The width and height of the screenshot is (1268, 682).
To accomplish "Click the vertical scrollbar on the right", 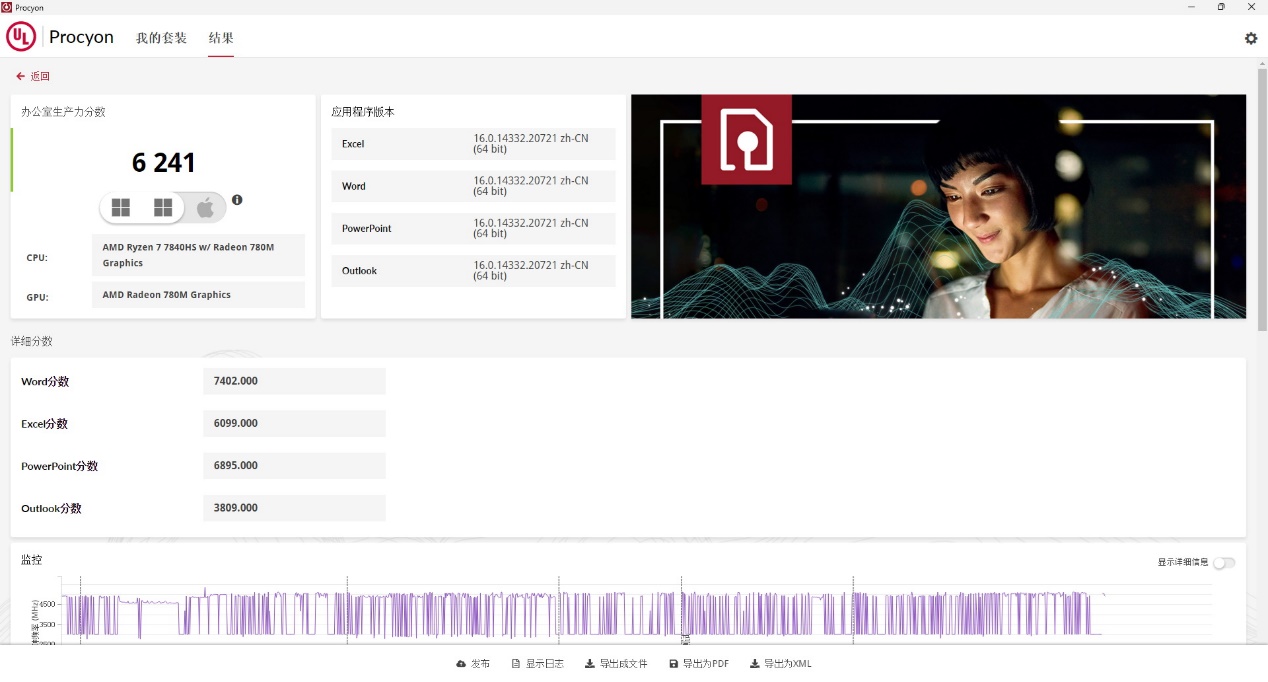I will coord(1262,200).
